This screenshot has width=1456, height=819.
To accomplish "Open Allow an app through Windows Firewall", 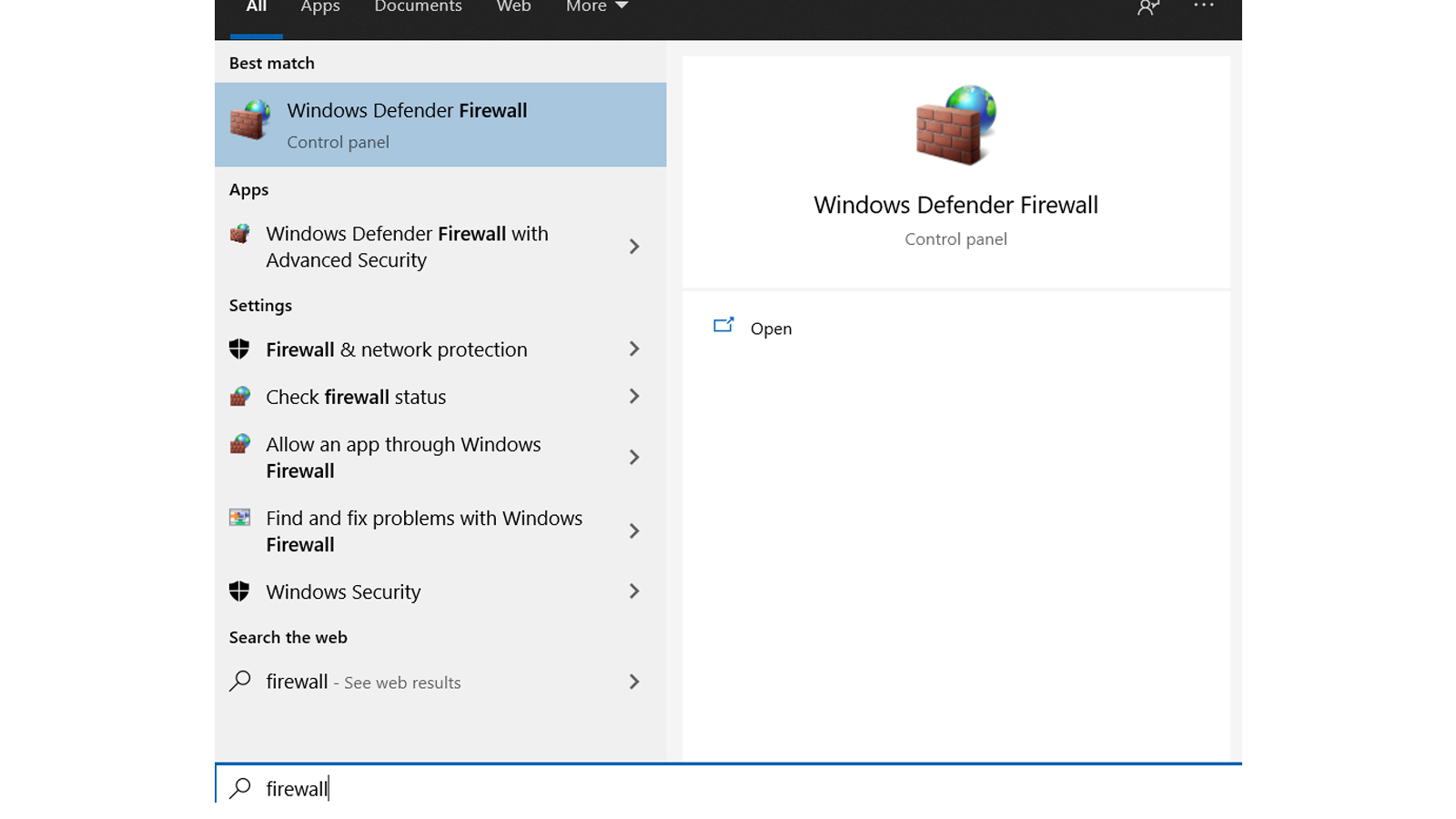I will [x=440, y=458].
